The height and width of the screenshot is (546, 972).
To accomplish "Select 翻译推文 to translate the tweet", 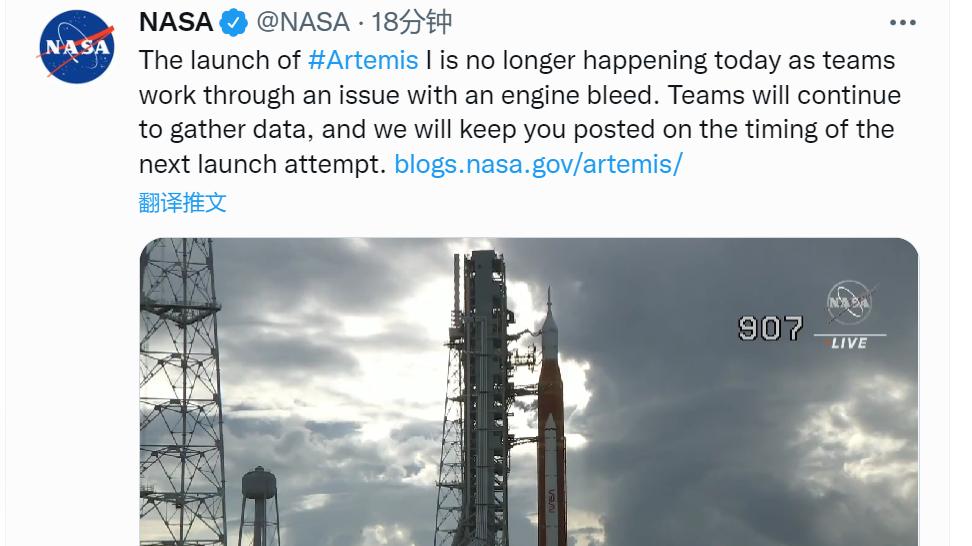I will [182, 203].
